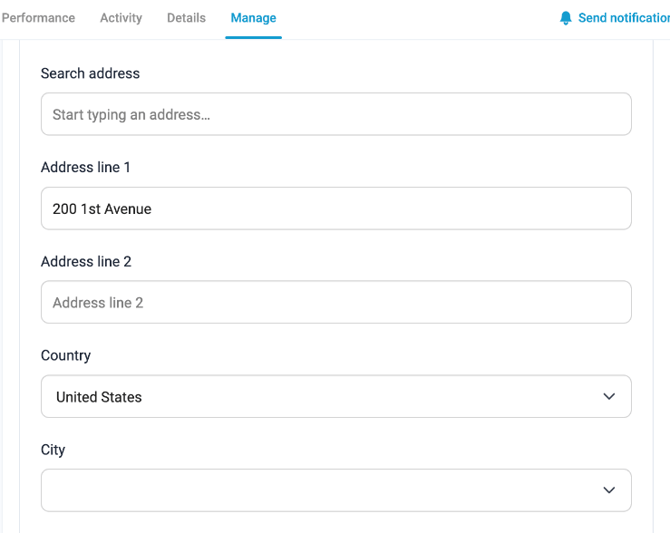
Task: Click the Address line 2 label text
Action: (86, 262)
